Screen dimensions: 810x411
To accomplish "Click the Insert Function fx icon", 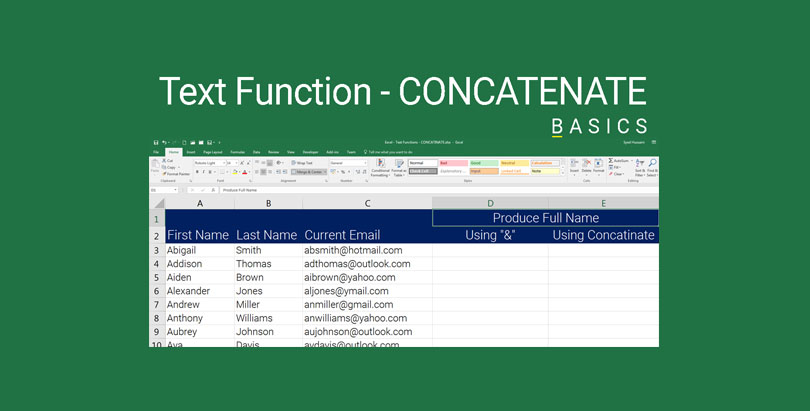I will [213, 190].
